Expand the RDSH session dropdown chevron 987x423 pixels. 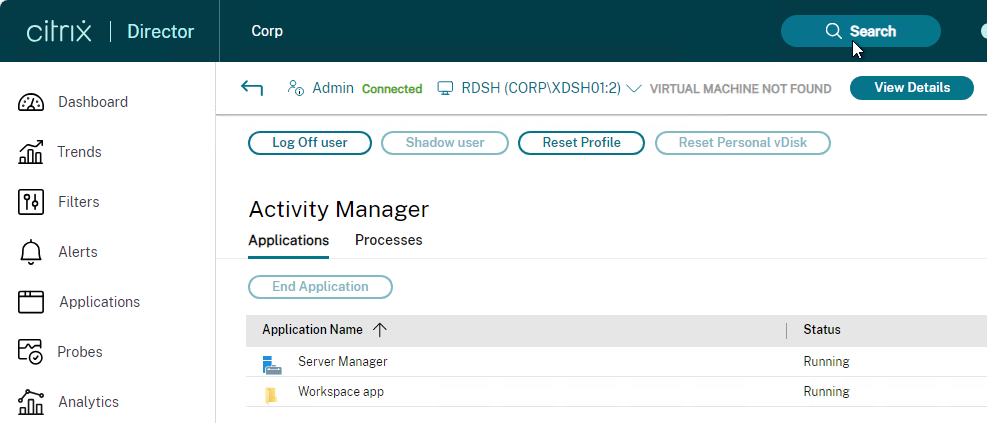[634, 89]
